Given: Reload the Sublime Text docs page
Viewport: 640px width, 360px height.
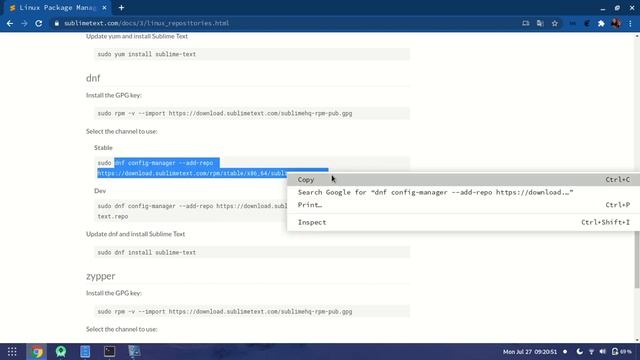Looking at the screenshot, I should tap(39, 24).
